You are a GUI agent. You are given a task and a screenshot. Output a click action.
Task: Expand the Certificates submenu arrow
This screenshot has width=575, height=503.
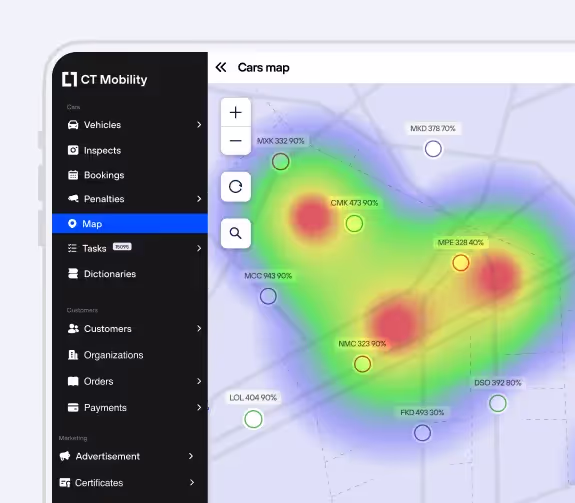(192, 482)
